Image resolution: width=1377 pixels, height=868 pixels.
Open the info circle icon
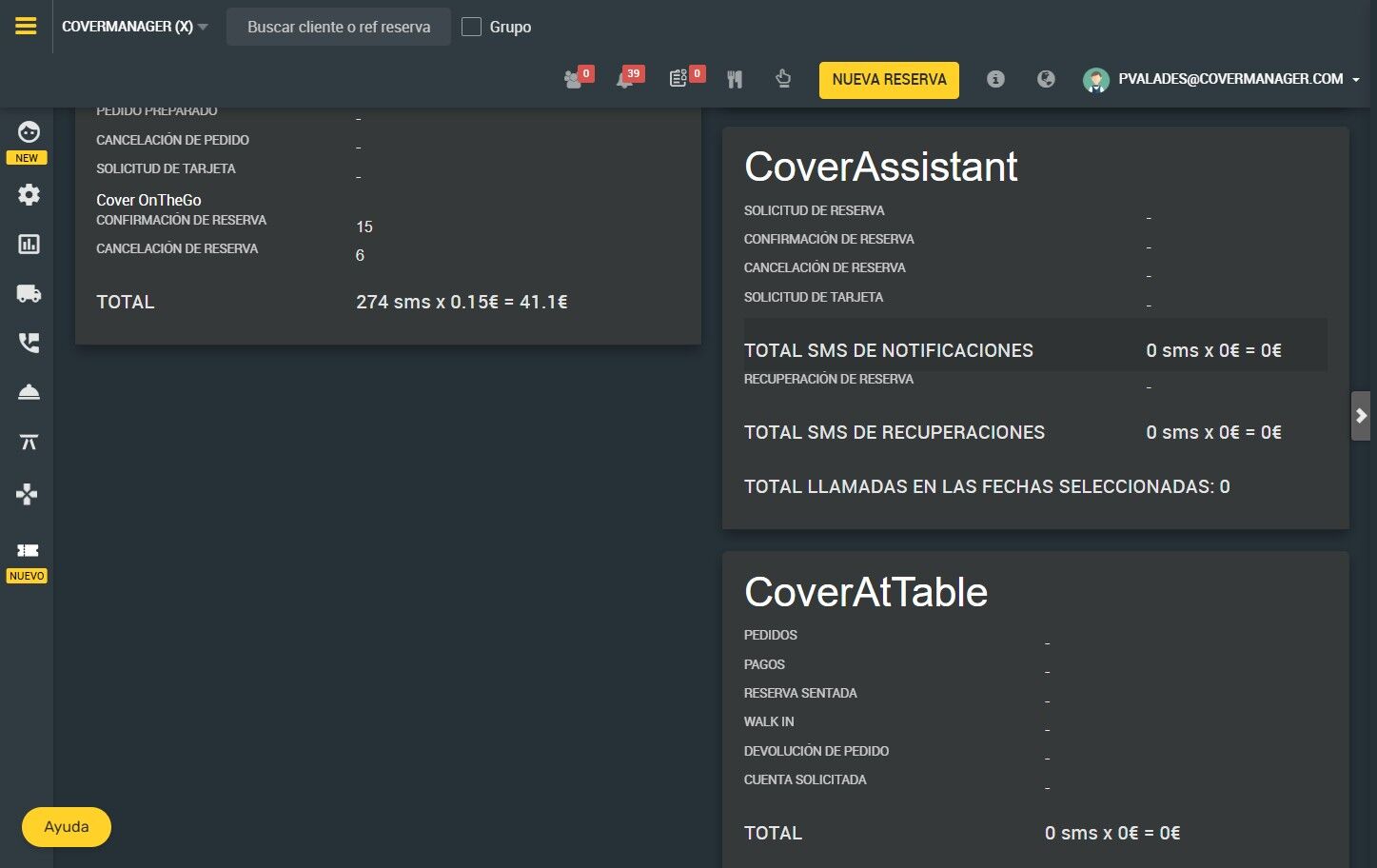(x=995, y=79)
